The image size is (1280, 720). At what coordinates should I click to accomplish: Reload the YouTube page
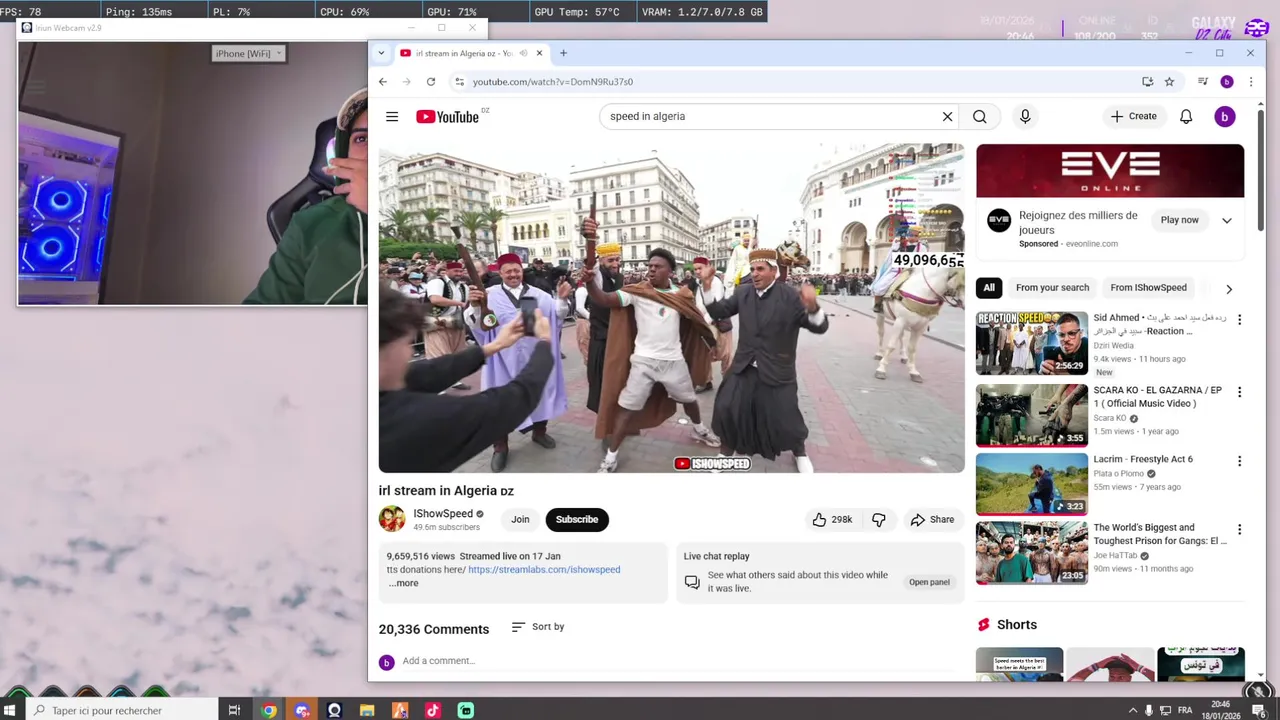[431, 82]
